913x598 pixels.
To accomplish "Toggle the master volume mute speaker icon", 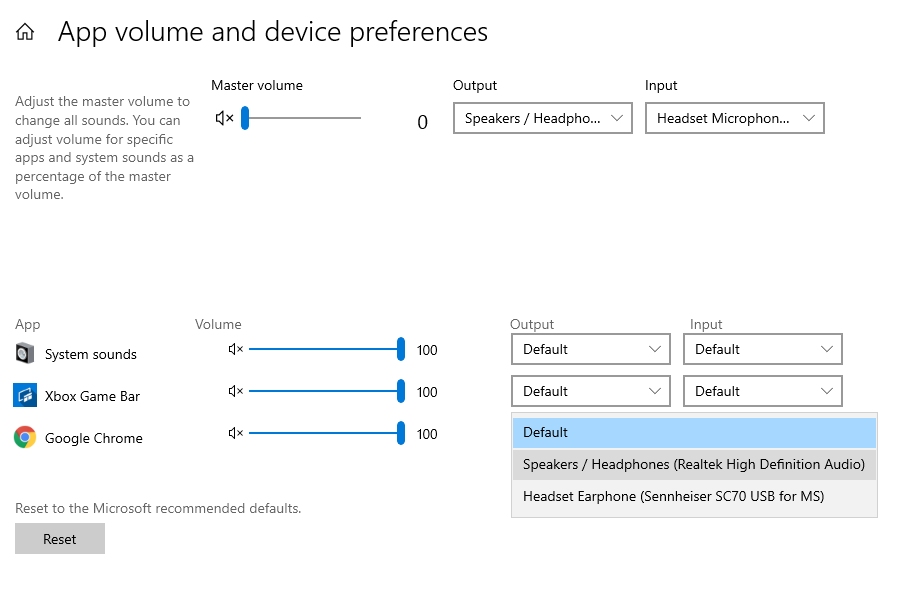I will click(x=224, y=119).
